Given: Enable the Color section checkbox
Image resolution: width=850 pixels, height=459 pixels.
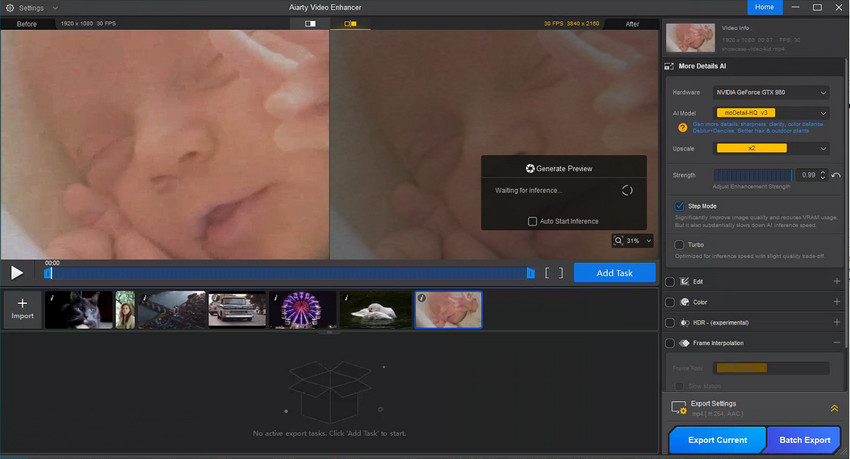Looking at the screenshot, I should (x=670, y=302).
